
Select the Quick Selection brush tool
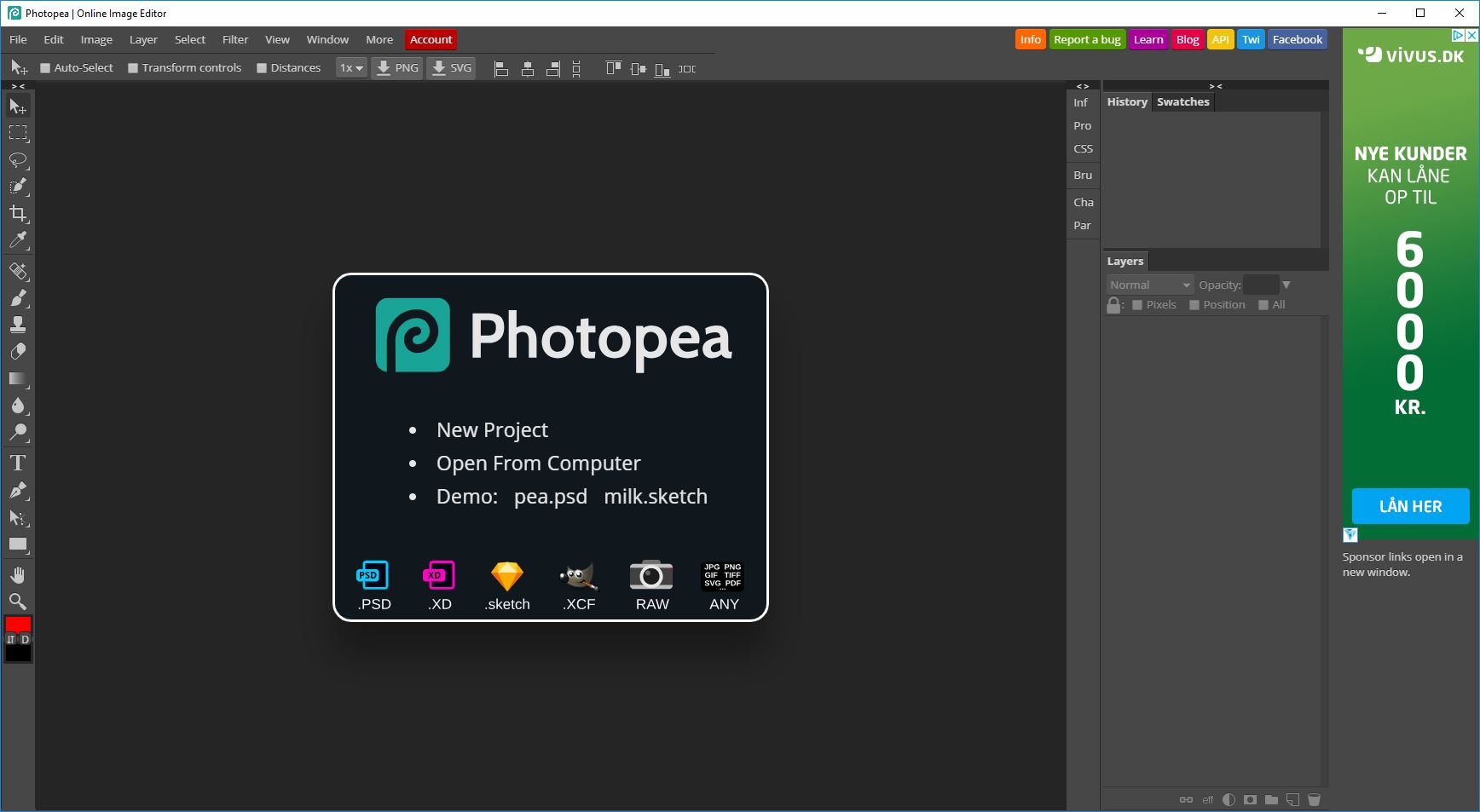tap(18, 187)
